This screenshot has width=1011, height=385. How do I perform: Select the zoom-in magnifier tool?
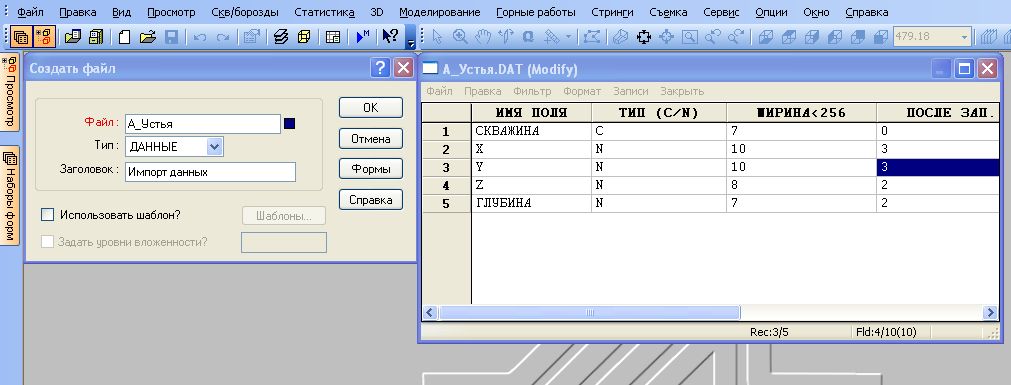(x=460, y=37)
